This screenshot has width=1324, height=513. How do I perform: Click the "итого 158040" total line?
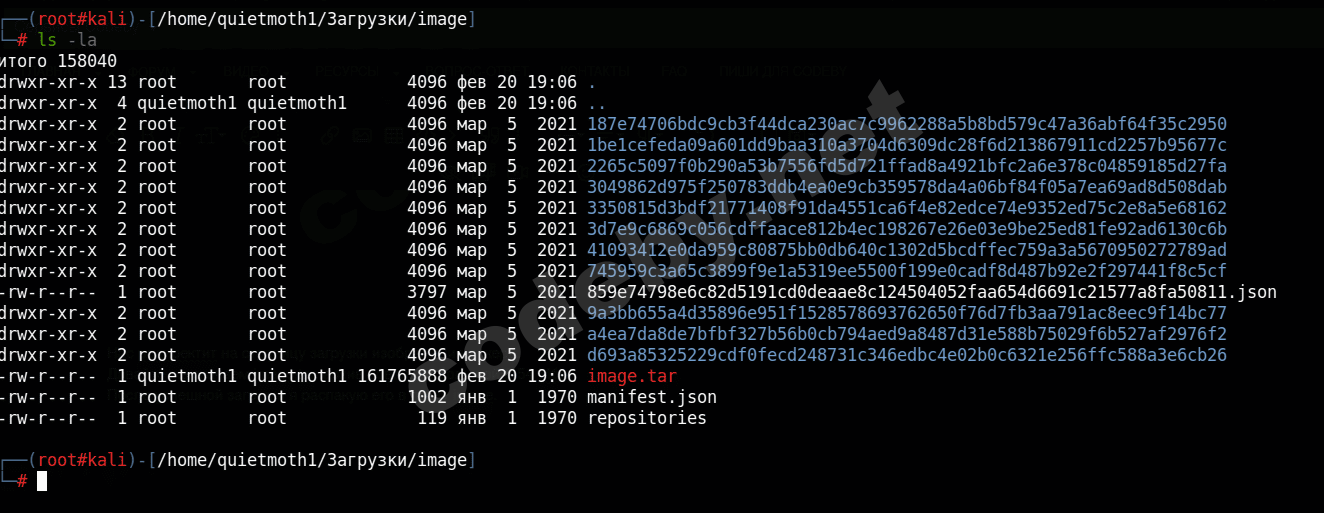click(58, 61)
